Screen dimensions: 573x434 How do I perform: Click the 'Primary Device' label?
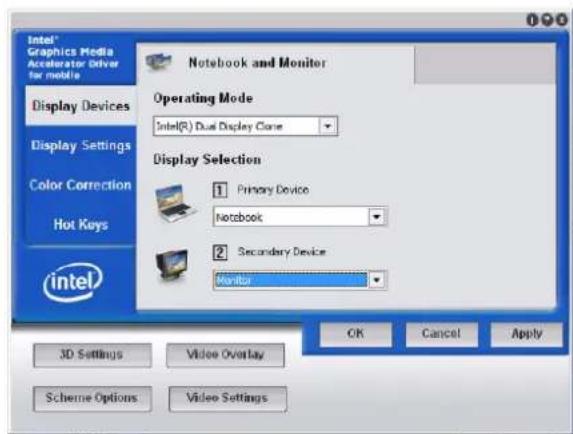pyautogui.click(x=273, y=190)
